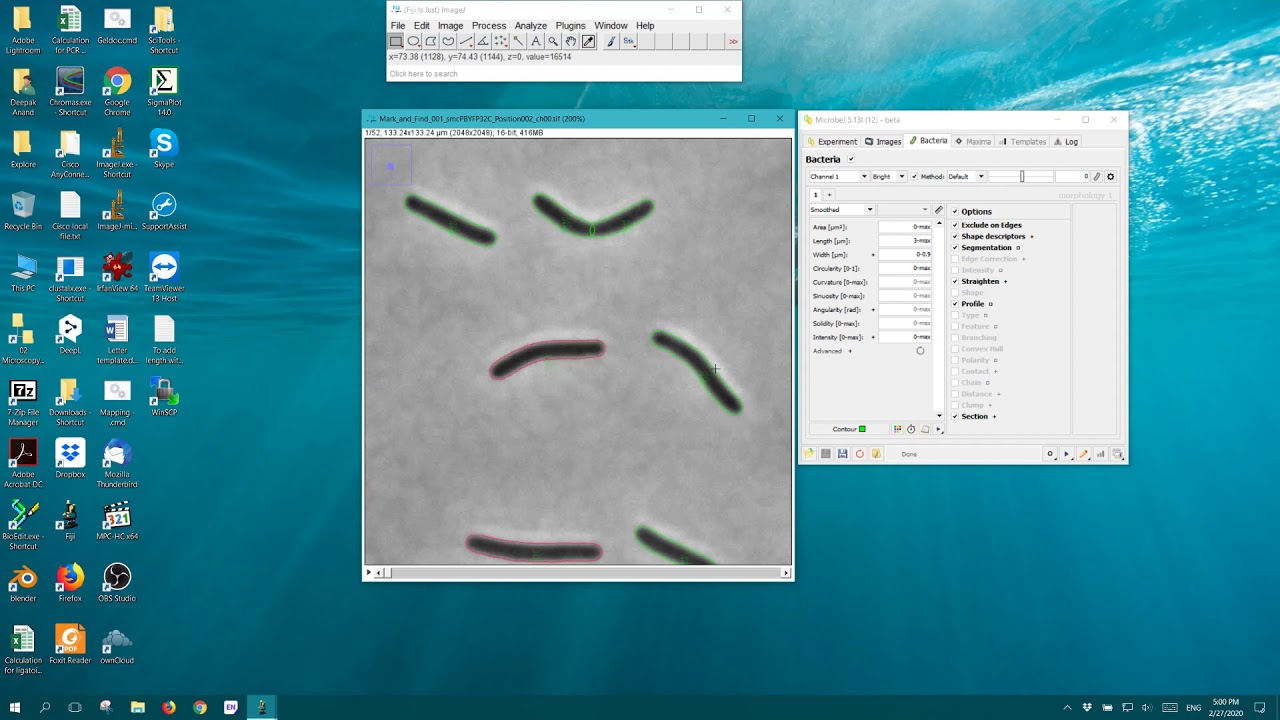Switch to the Experiment tab
The height and width of the screenshot is (720, 1280).
[x=833, y=141]
